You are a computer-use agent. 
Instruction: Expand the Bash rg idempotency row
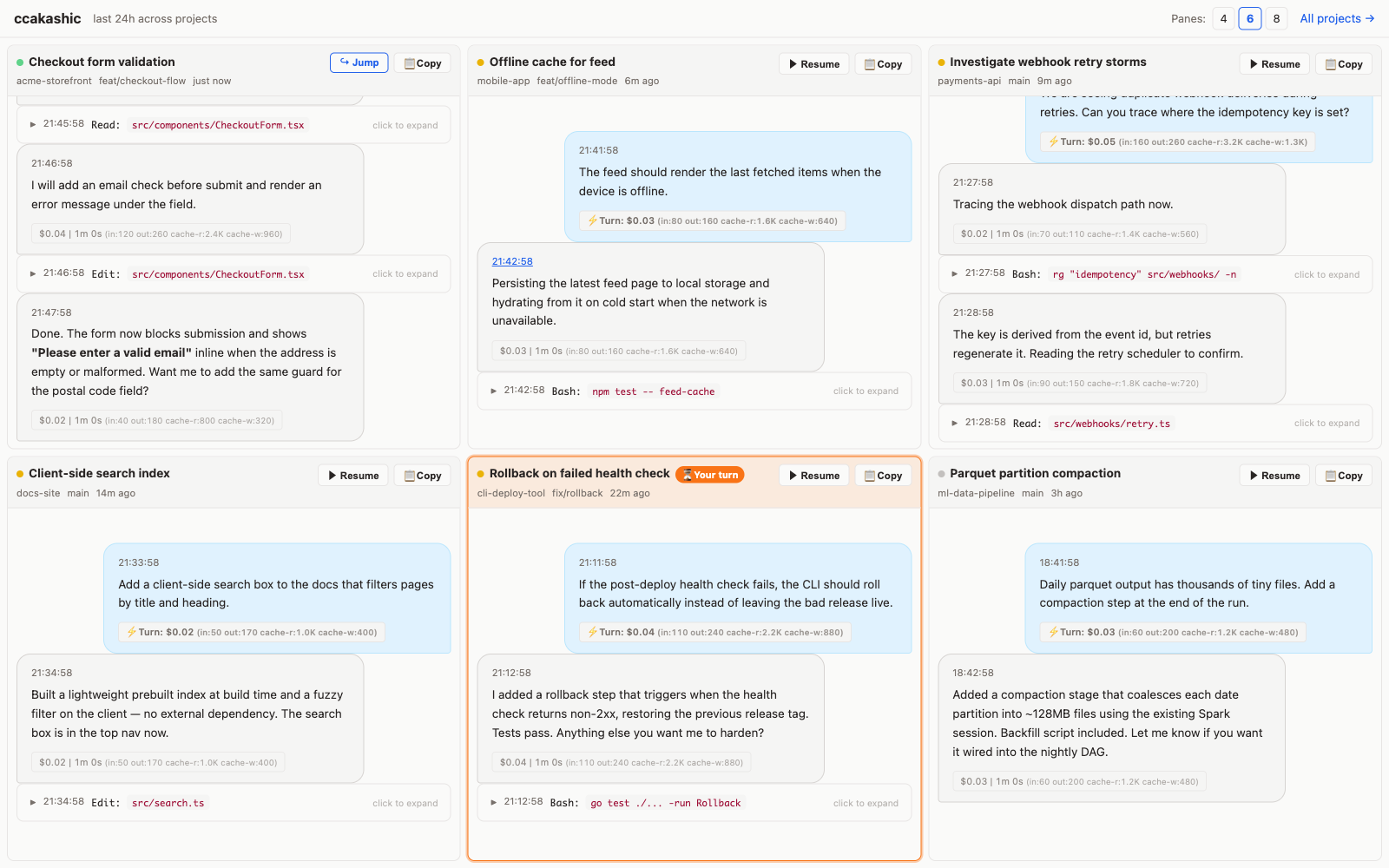point(1155,274)
